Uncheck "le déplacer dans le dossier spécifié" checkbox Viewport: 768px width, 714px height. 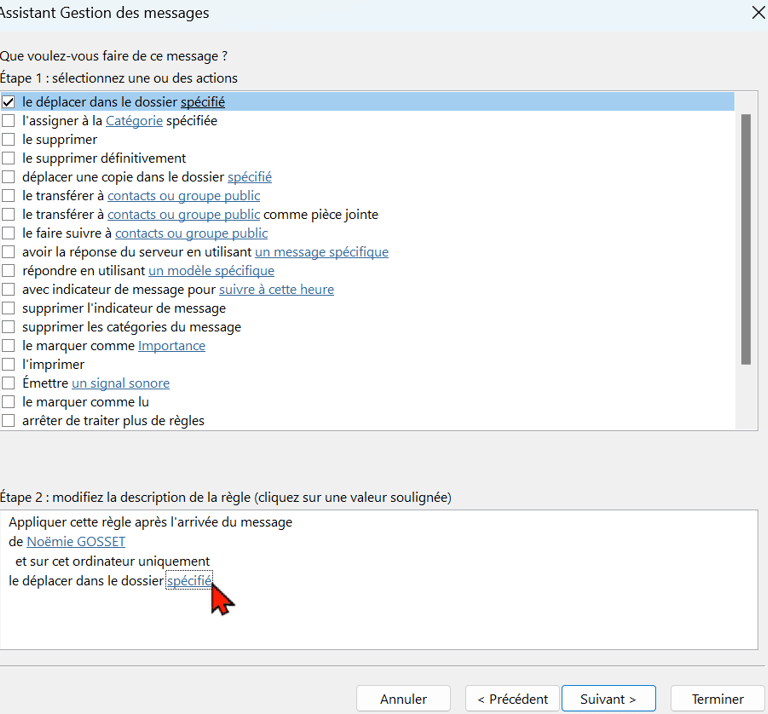[8, 102]
